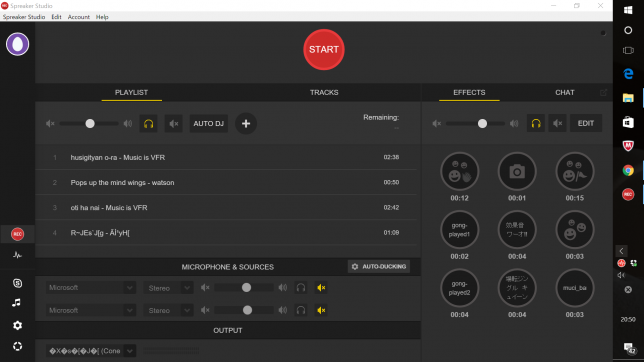Select track oti ha nai - Music is VFR
The width and height of the screenshot is (644, 362).
(226, 208)
